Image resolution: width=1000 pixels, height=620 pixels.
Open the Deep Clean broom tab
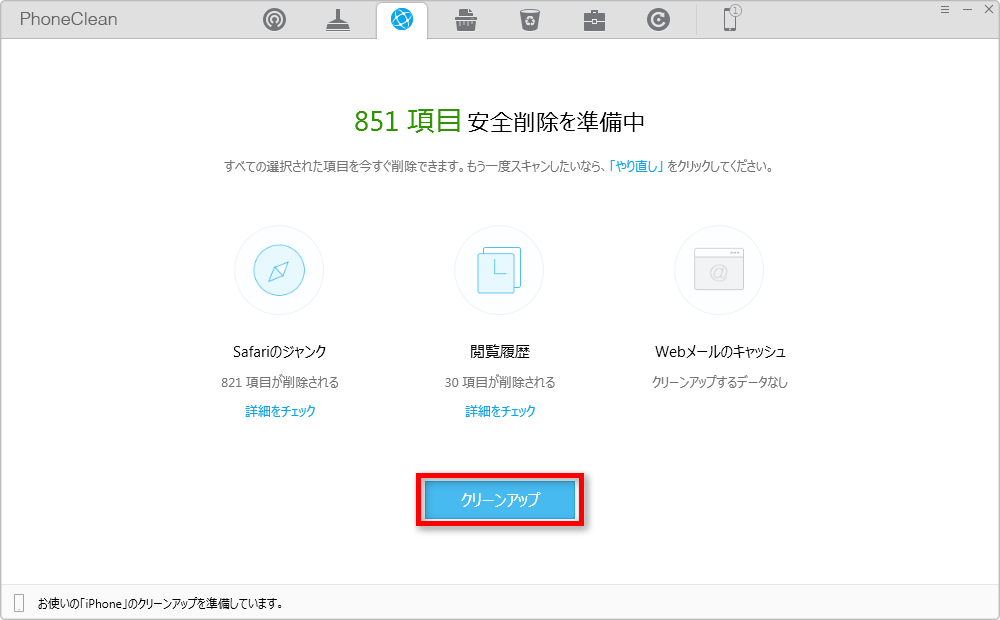[338, 20]
